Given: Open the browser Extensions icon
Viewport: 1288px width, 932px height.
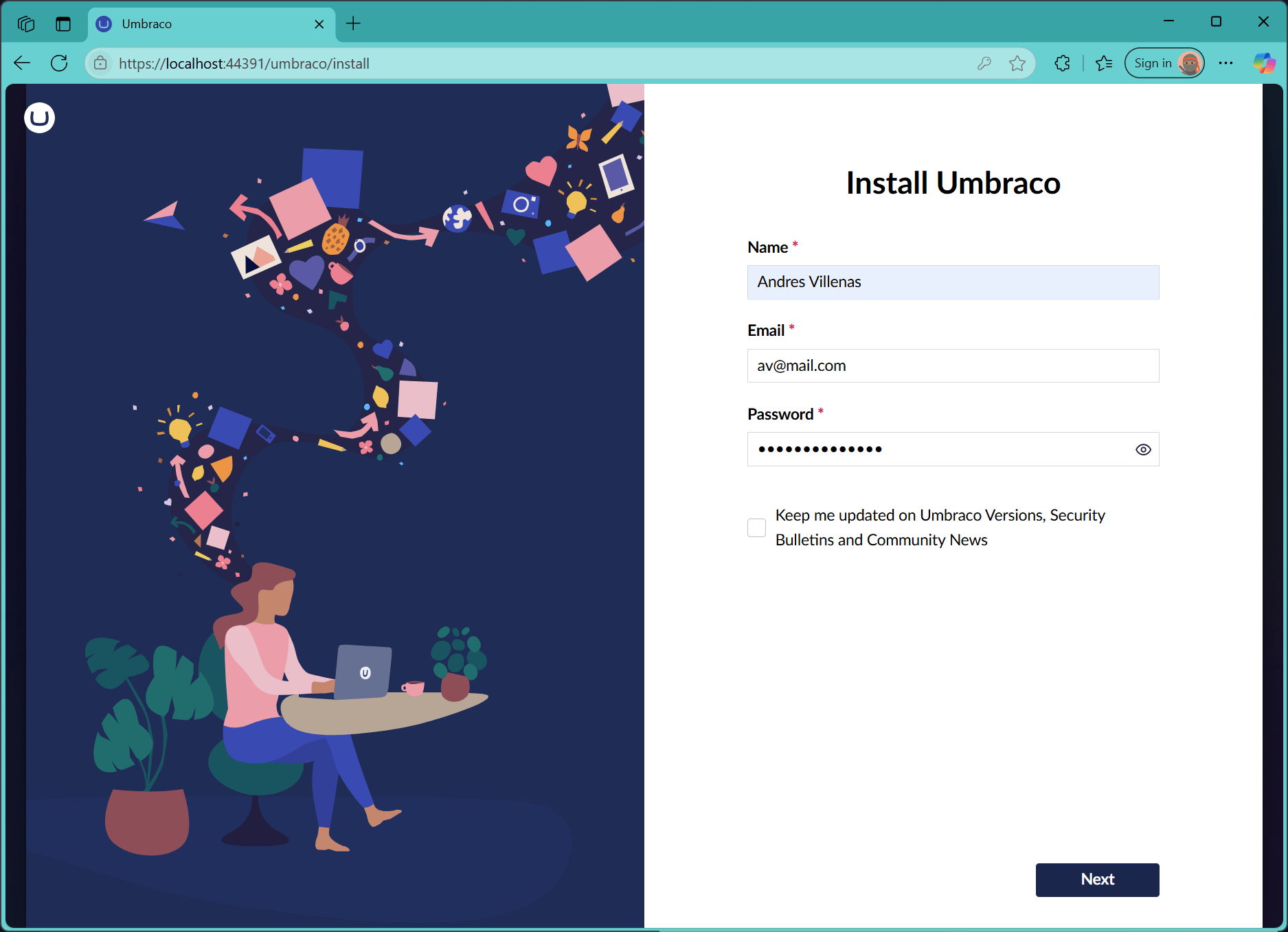Looking at the screenshot, I should (1062, 63).
